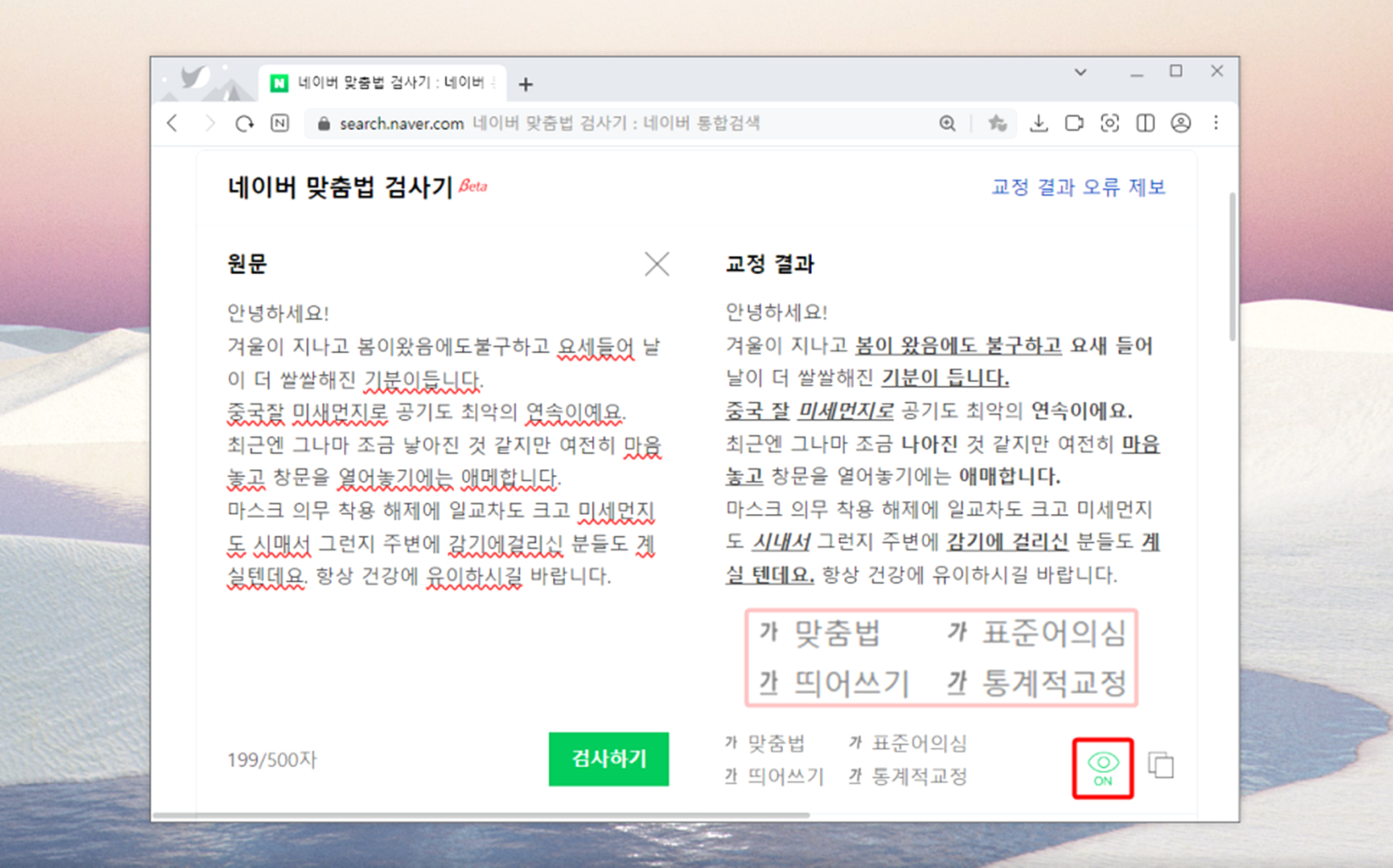Reload the page with refresh icon

[245, 123]
